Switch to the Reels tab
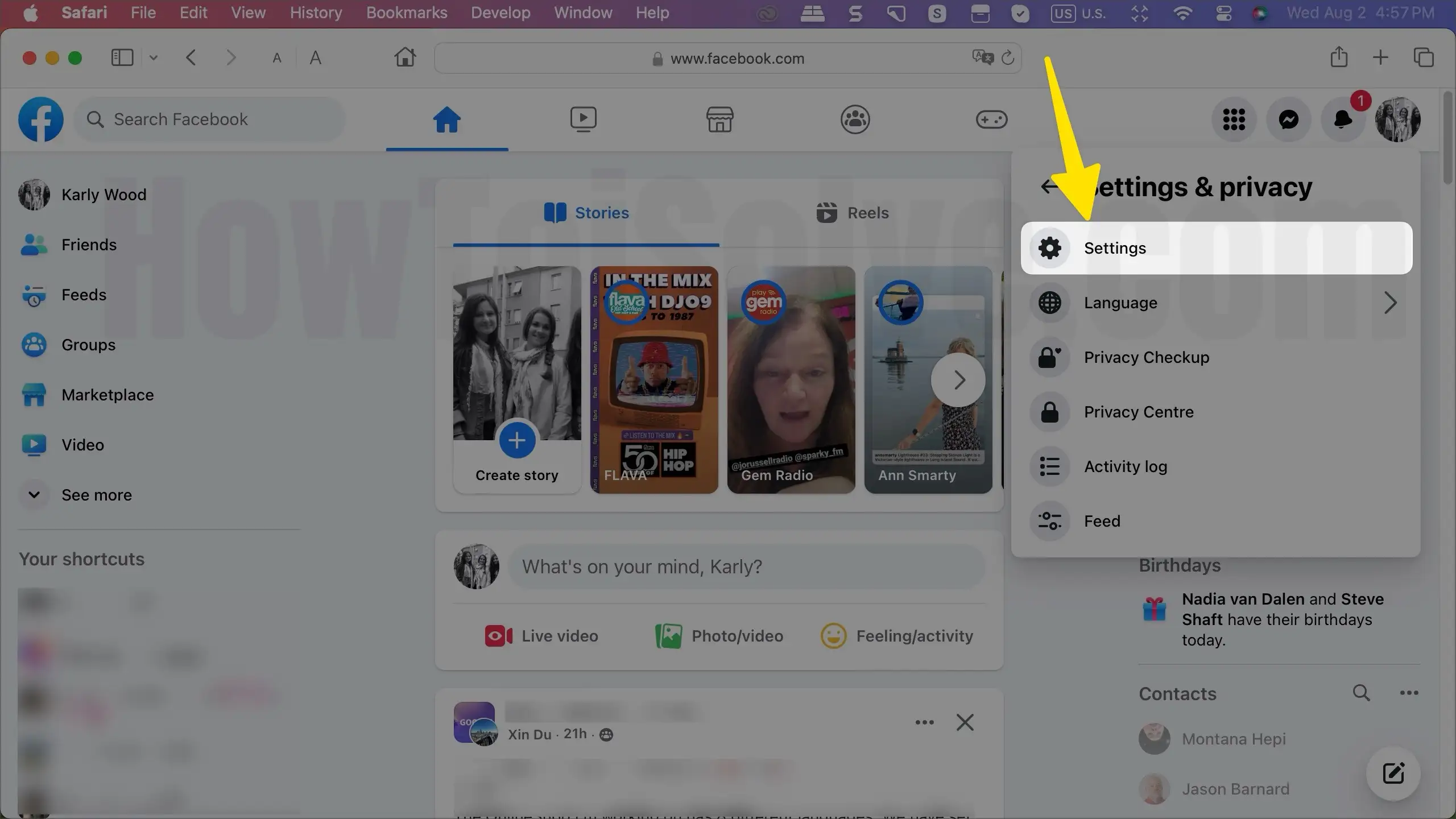Image resolution: width=1456 pixels, height=819 pixels. [852, 213]
